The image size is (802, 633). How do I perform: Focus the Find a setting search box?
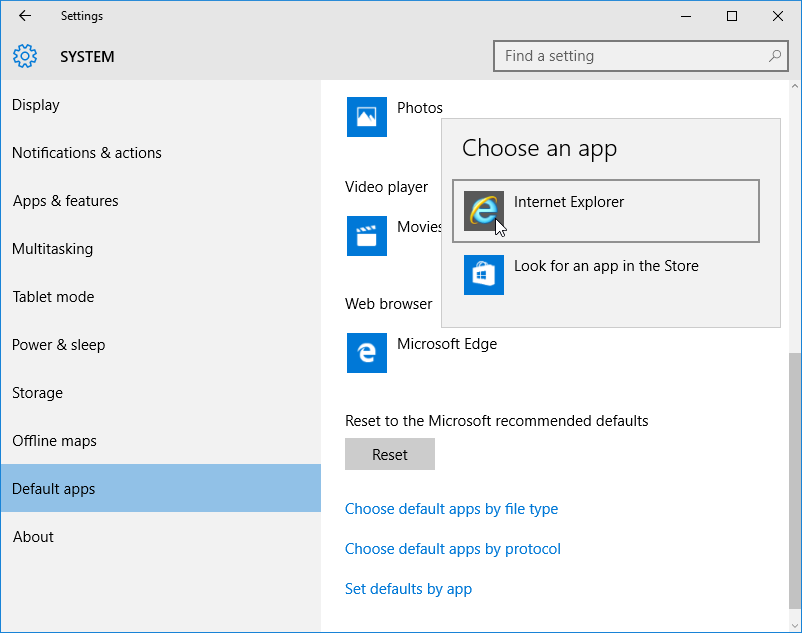[x=640, y=56]
